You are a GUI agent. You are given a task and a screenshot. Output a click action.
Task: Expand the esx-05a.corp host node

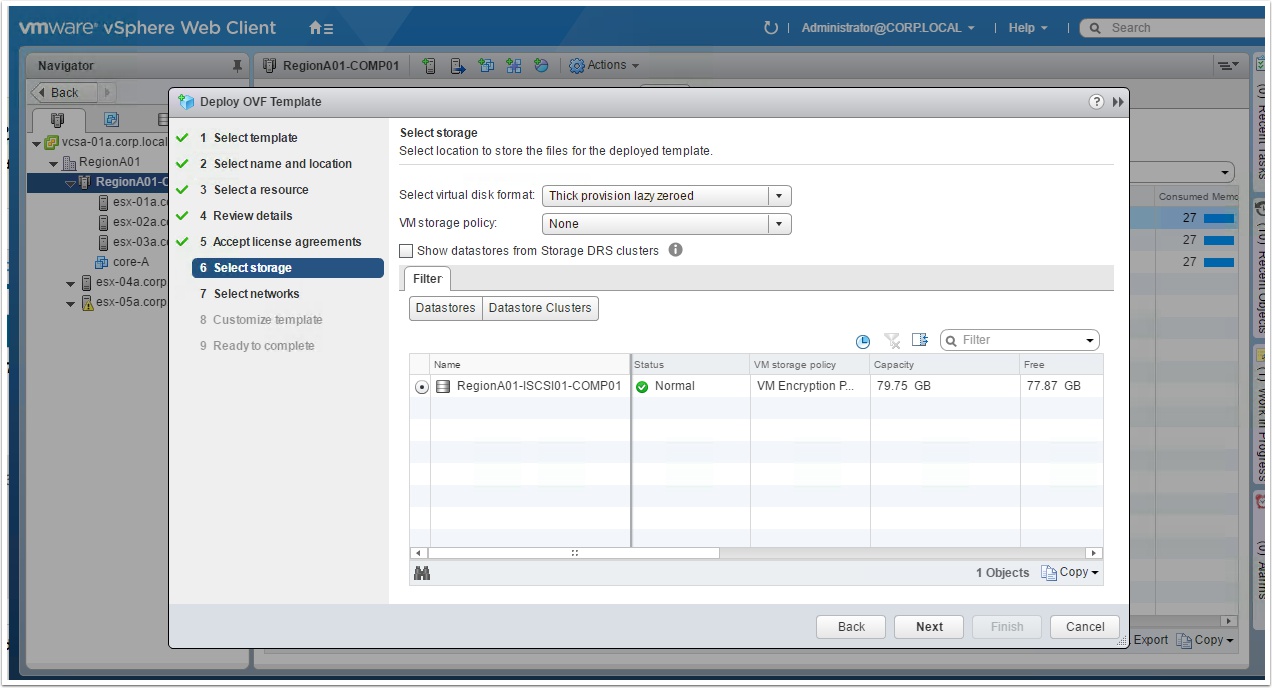[x=71, y=303]
